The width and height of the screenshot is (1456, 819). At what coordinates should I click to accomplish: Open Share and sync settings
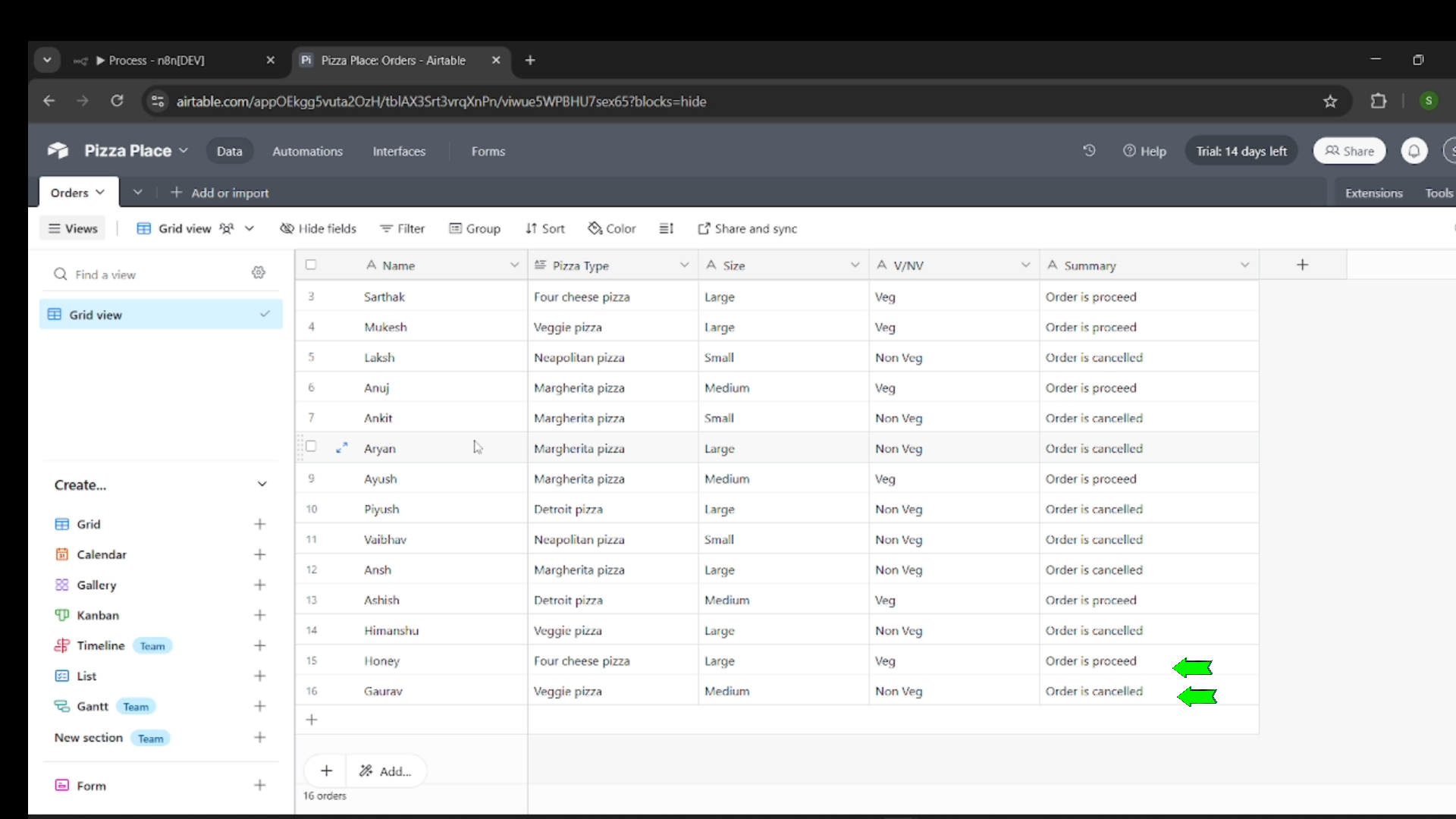tap(747, 228)
